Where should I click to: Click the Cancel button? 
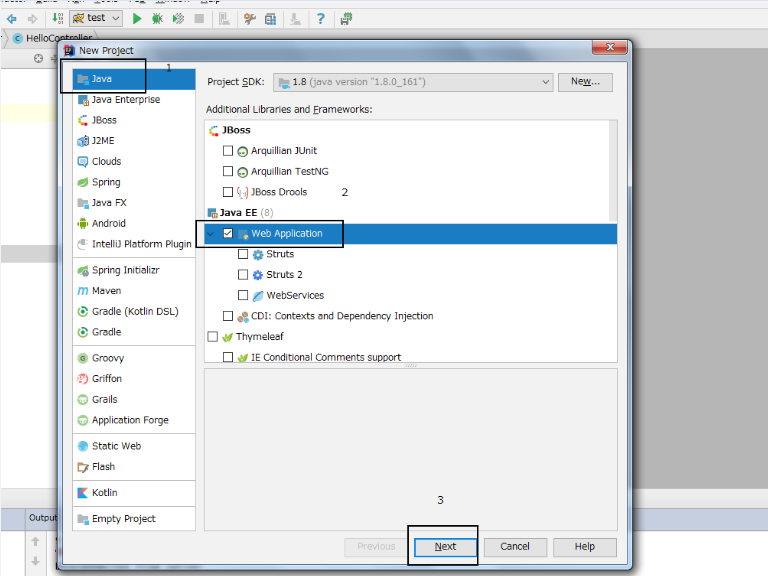515,547
